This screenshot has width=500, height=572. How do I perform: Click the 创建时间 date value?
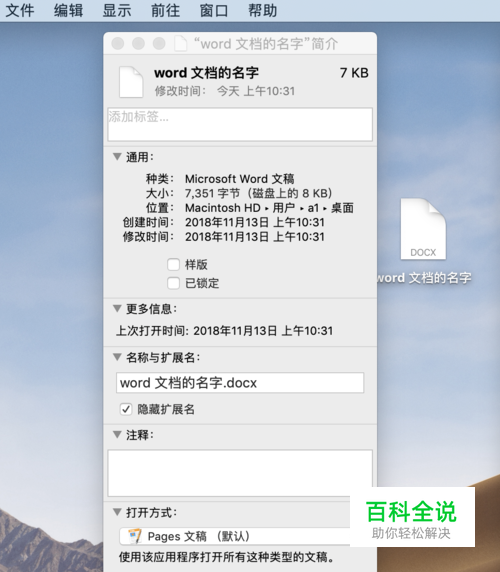point(255,222)
